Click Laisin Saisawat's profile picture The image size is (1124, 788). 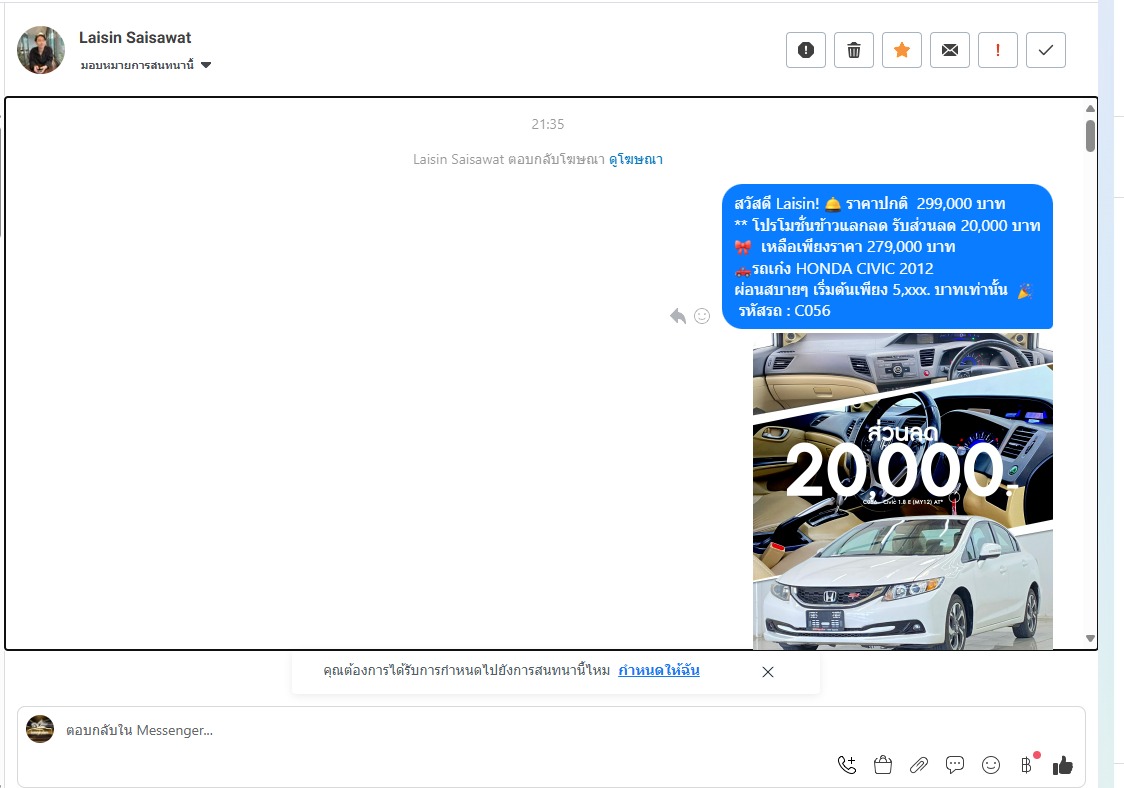41,50
